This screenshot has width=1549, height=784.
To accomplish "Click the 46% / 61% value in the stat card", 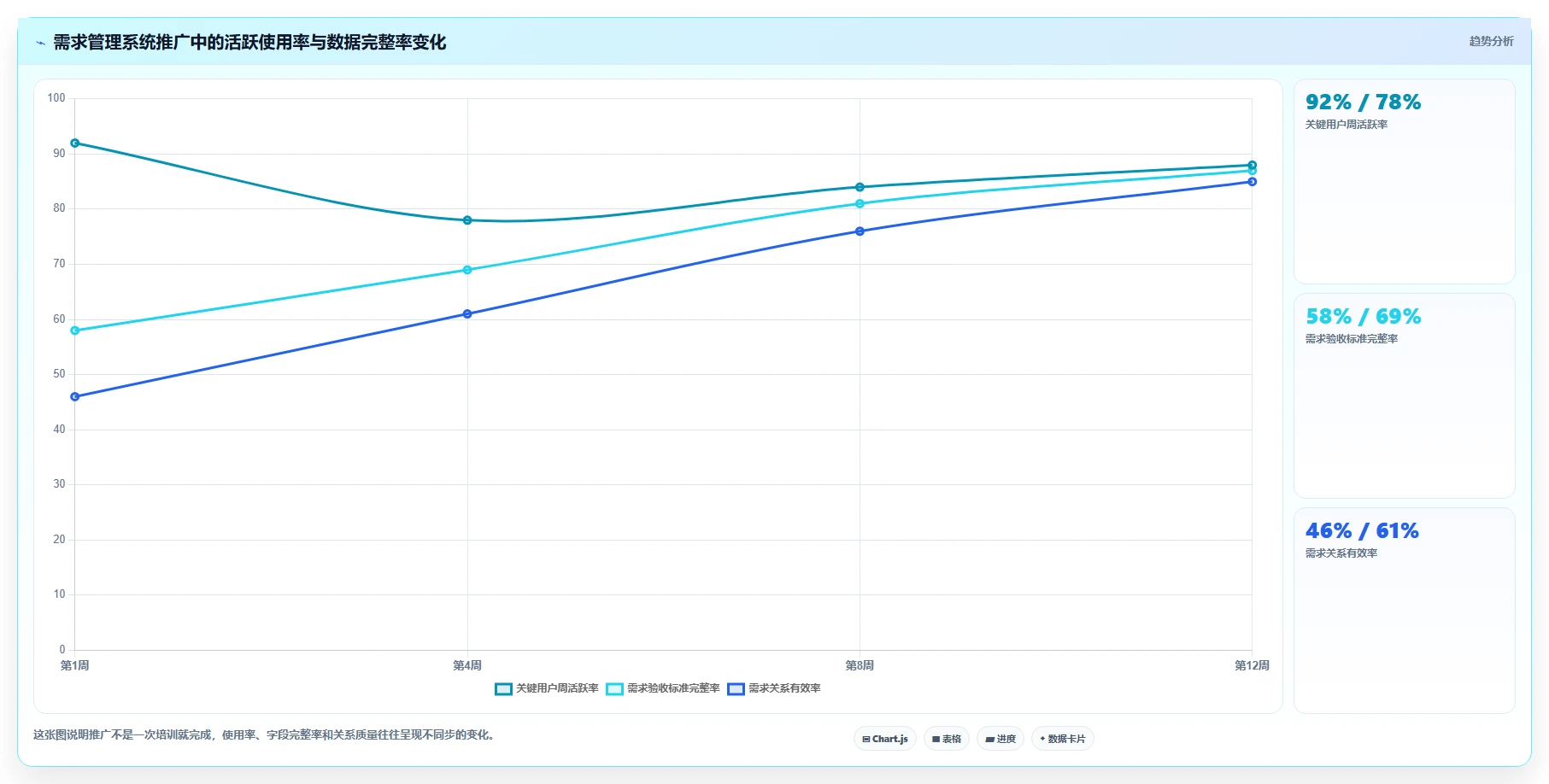I will click(1362, 531).
